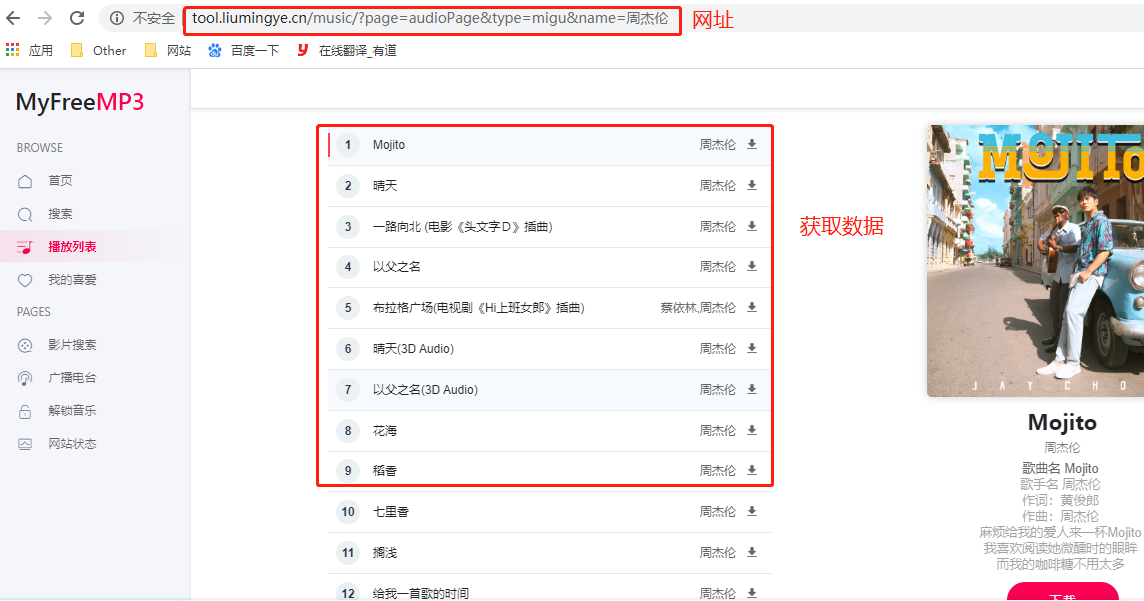This screenshot has height=601, width=1144.
Task: Open 我的喜爱 in the sidebar
Action: 72,279
